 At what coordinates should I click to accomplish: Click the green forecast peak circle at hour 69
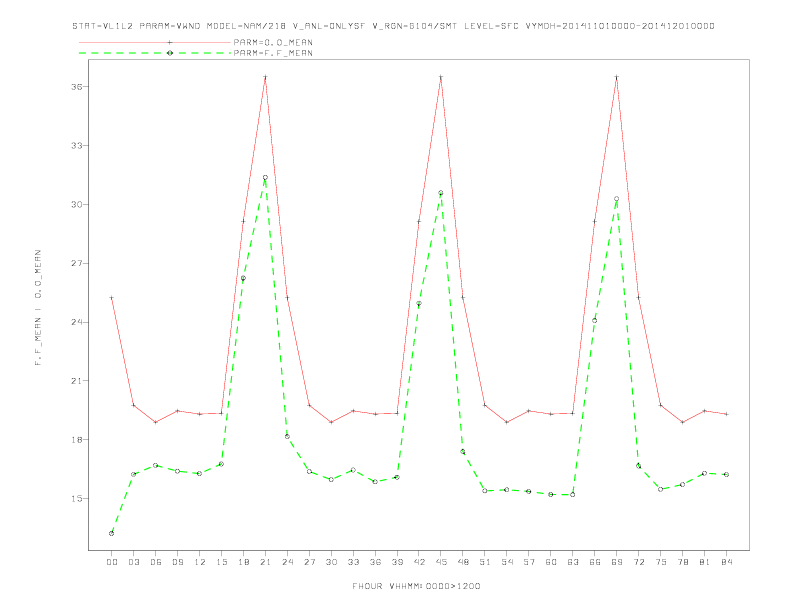pos(617,199)
